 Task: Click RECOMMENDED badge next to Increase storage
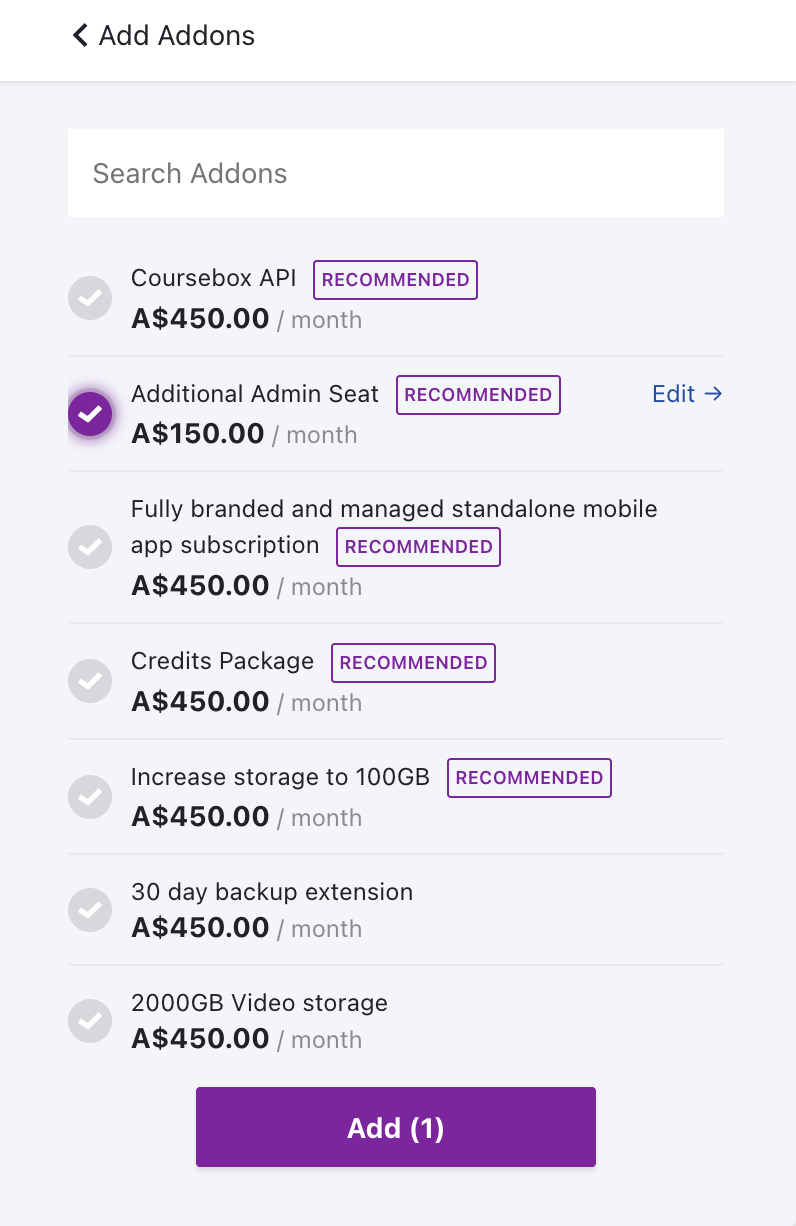[529, 778]
